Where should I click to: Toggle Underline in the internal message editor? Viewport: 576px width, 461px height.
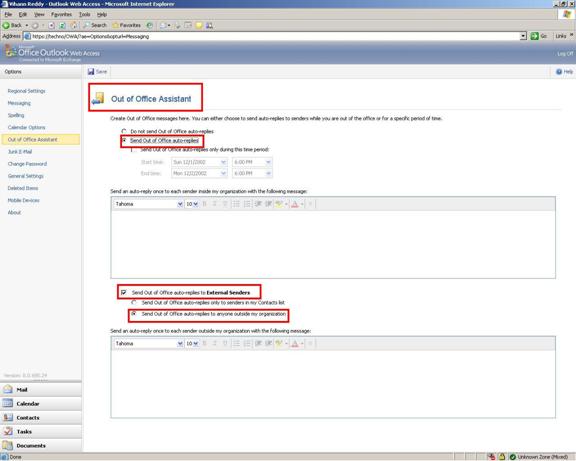[x=225, y=204]
